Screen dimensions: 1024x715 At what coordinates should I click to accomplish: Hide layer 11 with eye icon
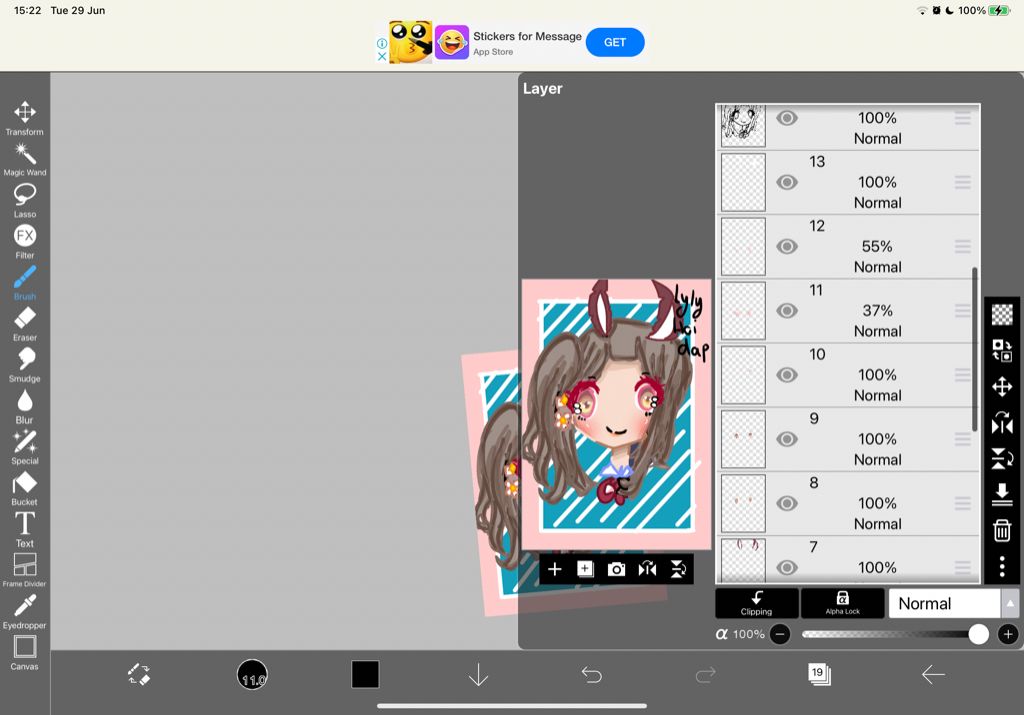pyautogui.click(x=786, y=311)
